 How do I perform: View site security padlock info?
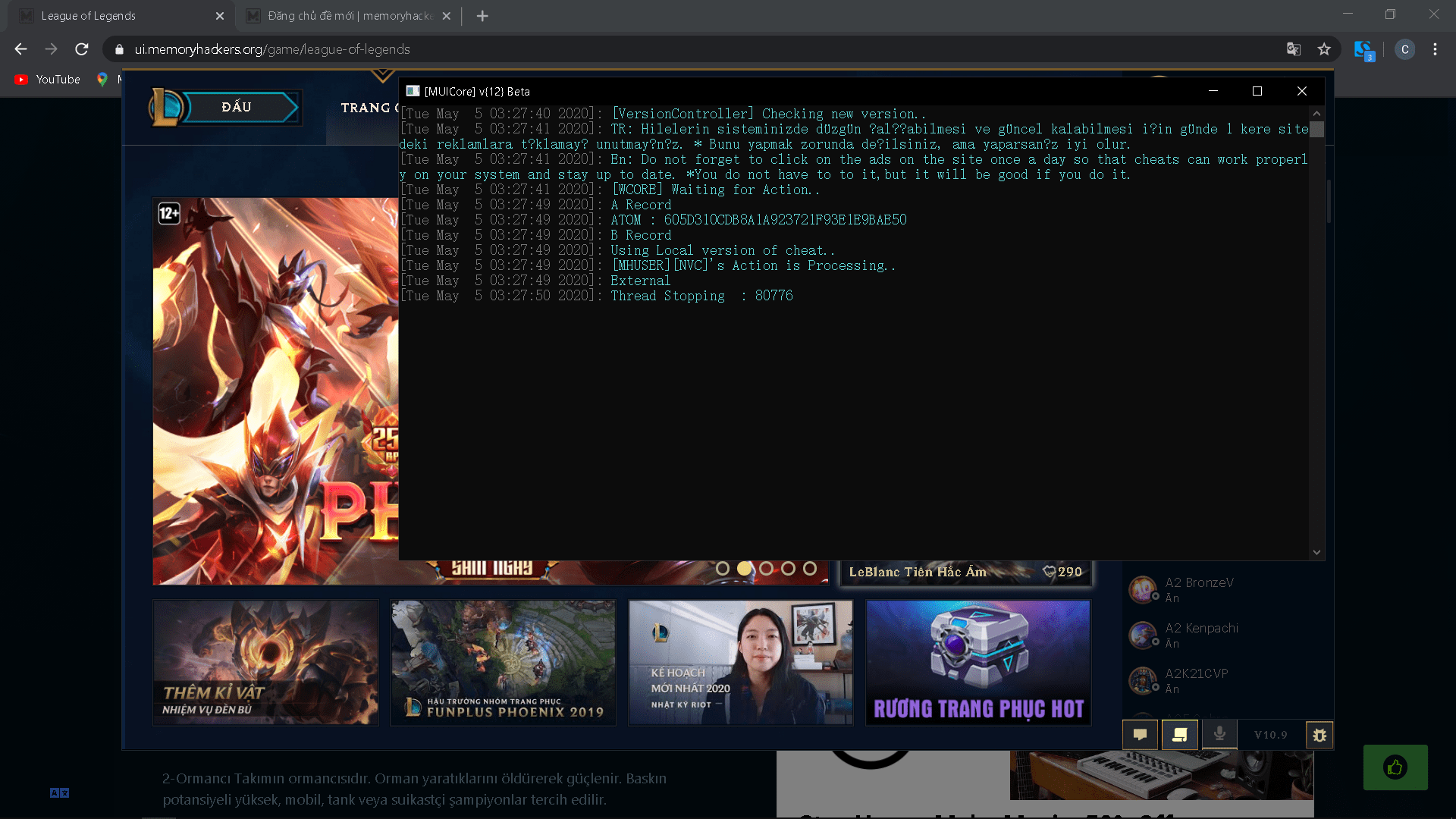(x=119, y=49)
